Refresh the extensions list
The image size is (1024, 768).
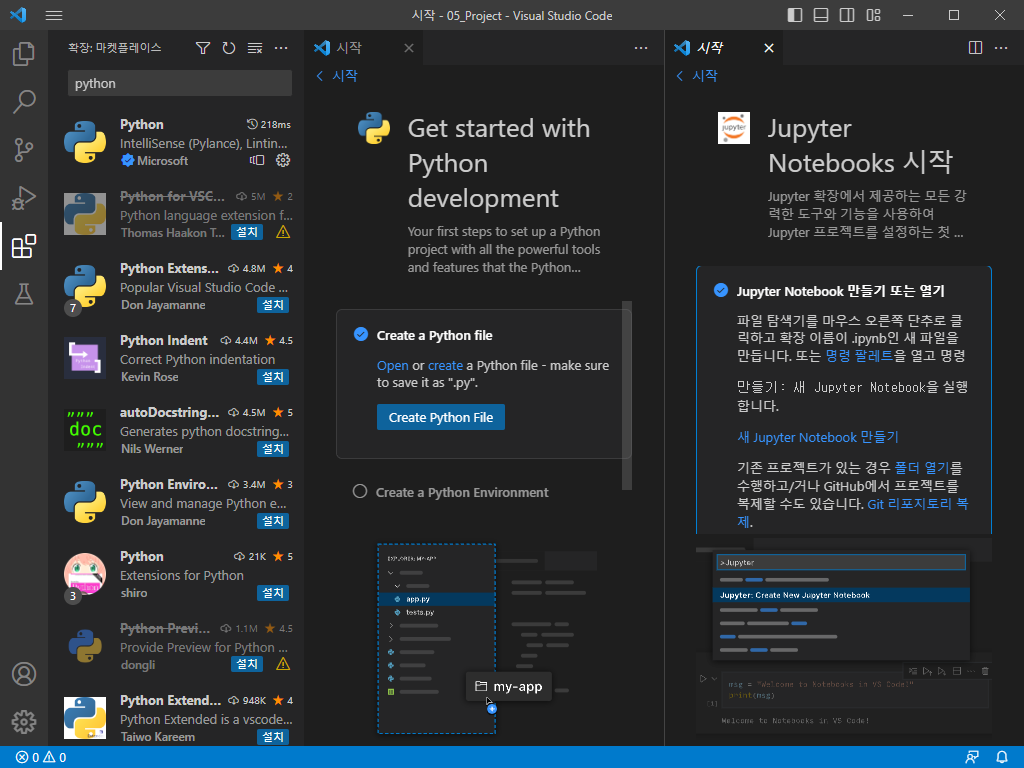(x=229, y=48)
